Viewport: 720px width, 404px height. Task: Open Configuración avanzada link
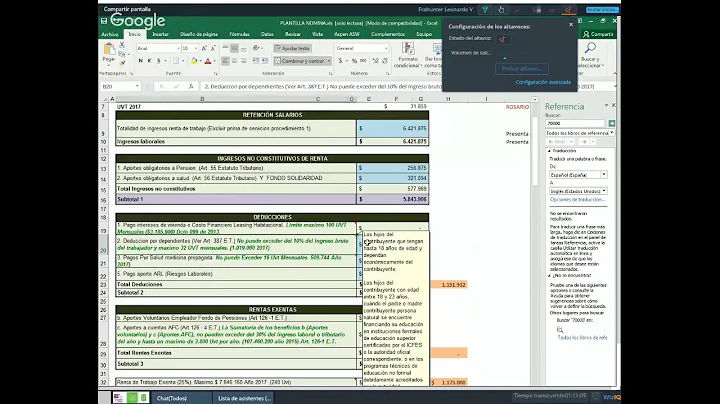543,82
